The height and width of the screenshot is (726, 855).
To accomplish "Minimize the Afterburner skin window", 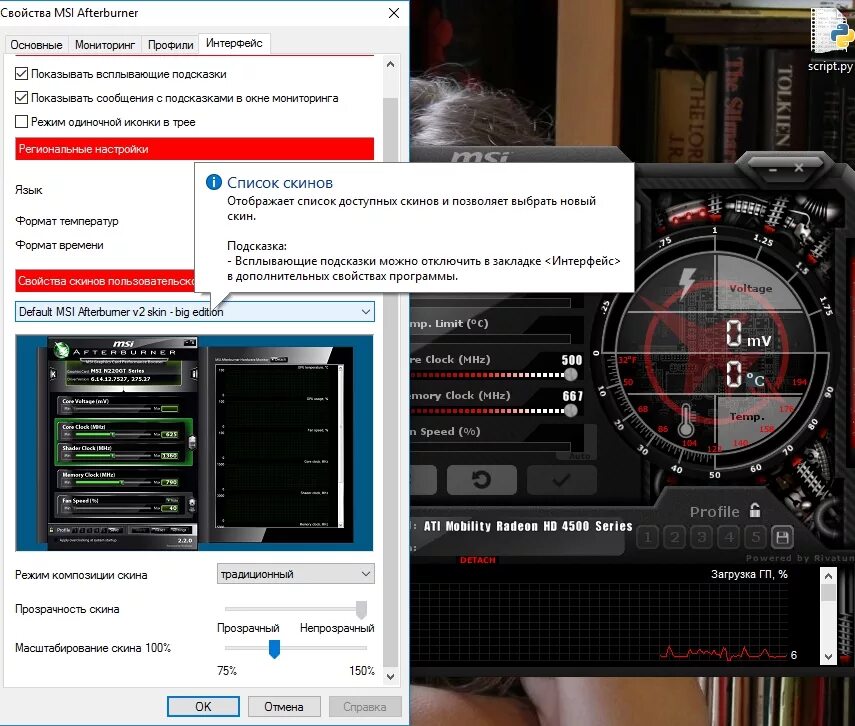I will click(x=773, y=169).
